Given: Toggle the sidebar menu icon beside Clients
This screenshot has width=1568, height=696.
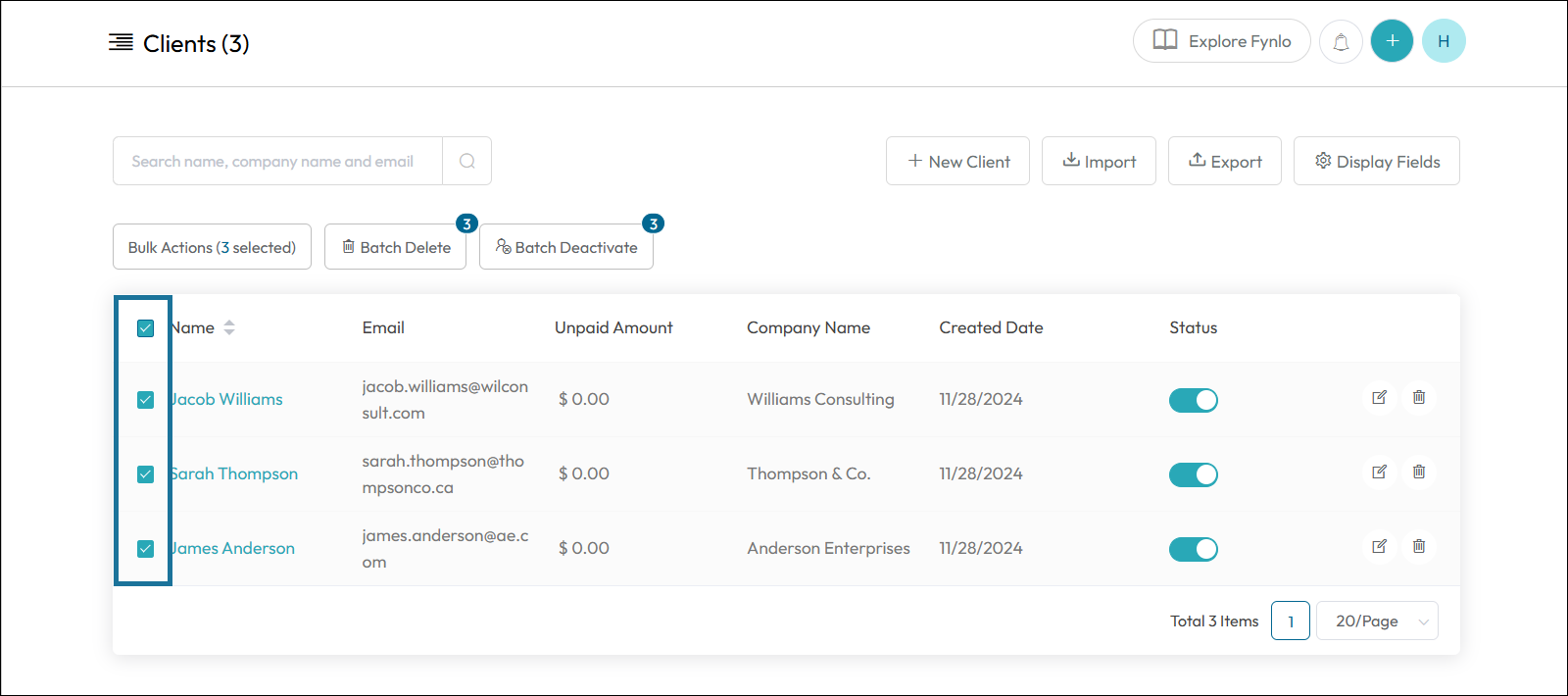Looking at the screenshot, I should tap(121, 42).
